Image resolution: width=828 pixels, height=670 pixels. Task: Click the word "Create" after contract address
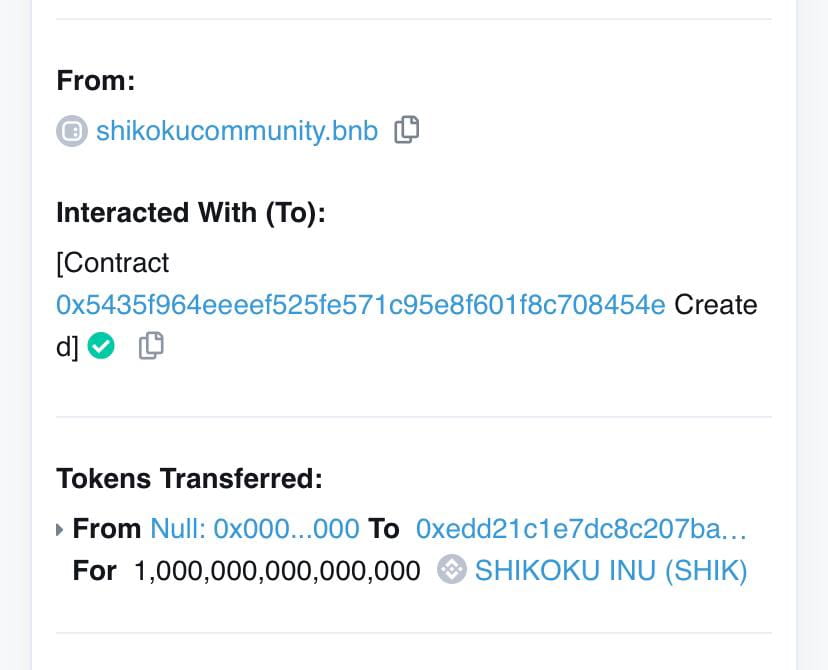pos(715,304)
